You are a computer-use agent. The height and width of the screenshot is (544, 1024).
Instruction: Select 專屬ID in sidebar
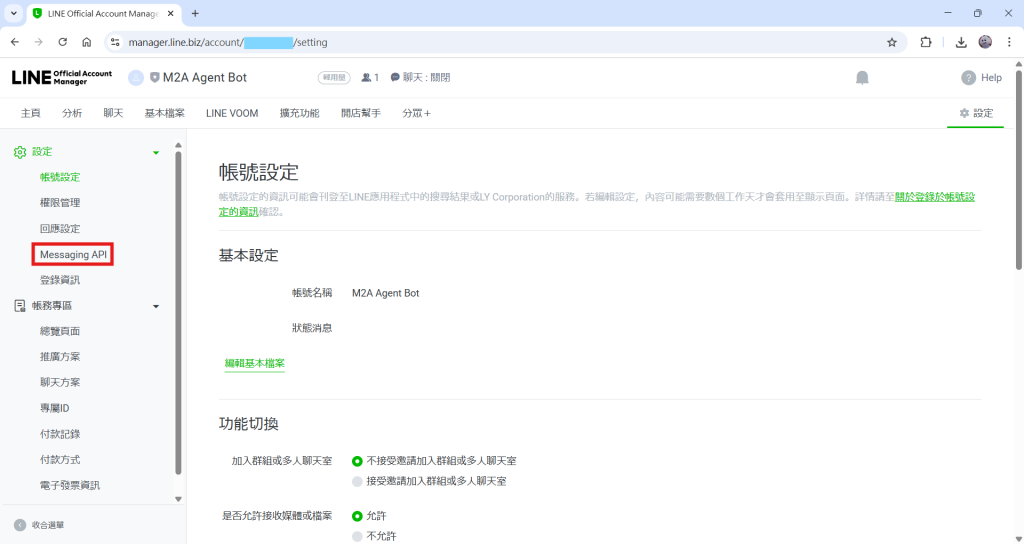tap(55, 408)
